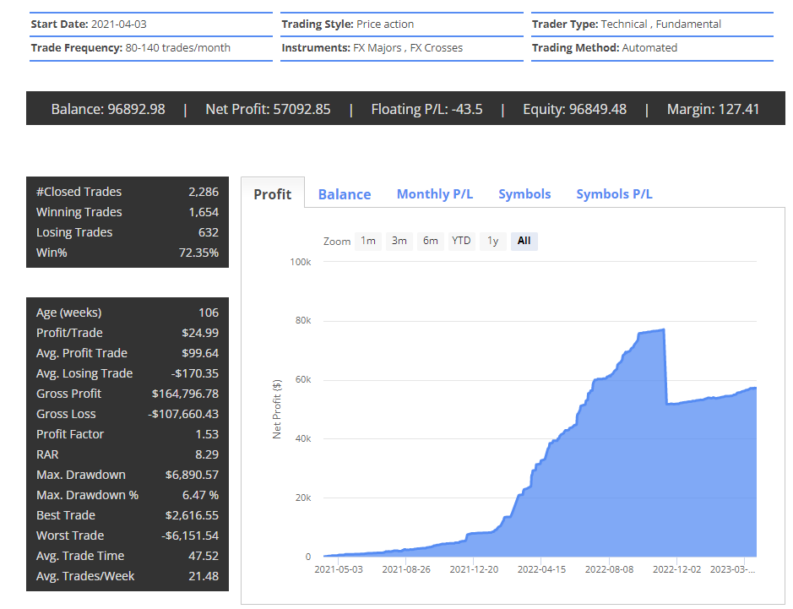793x609 pixels.
Task: Choose the 6m zoom range
Action: pos(430,241)
